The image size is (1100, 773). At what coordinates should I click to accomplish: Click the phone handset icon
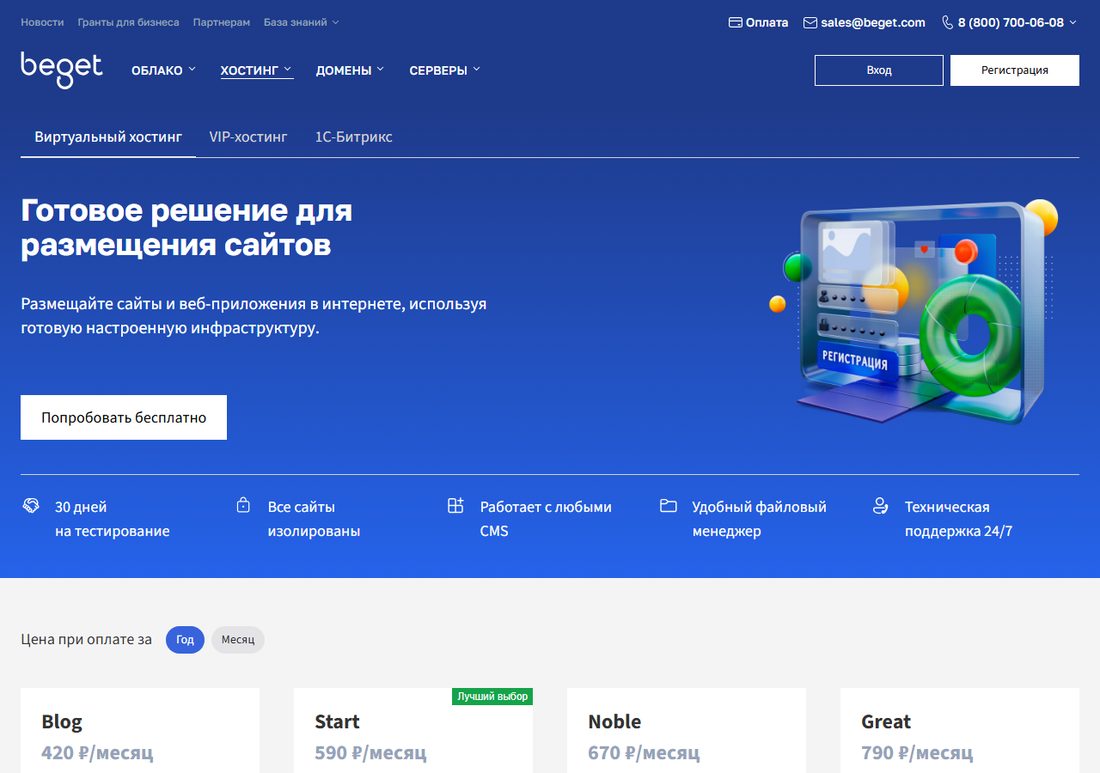click(x=947, y=22)
